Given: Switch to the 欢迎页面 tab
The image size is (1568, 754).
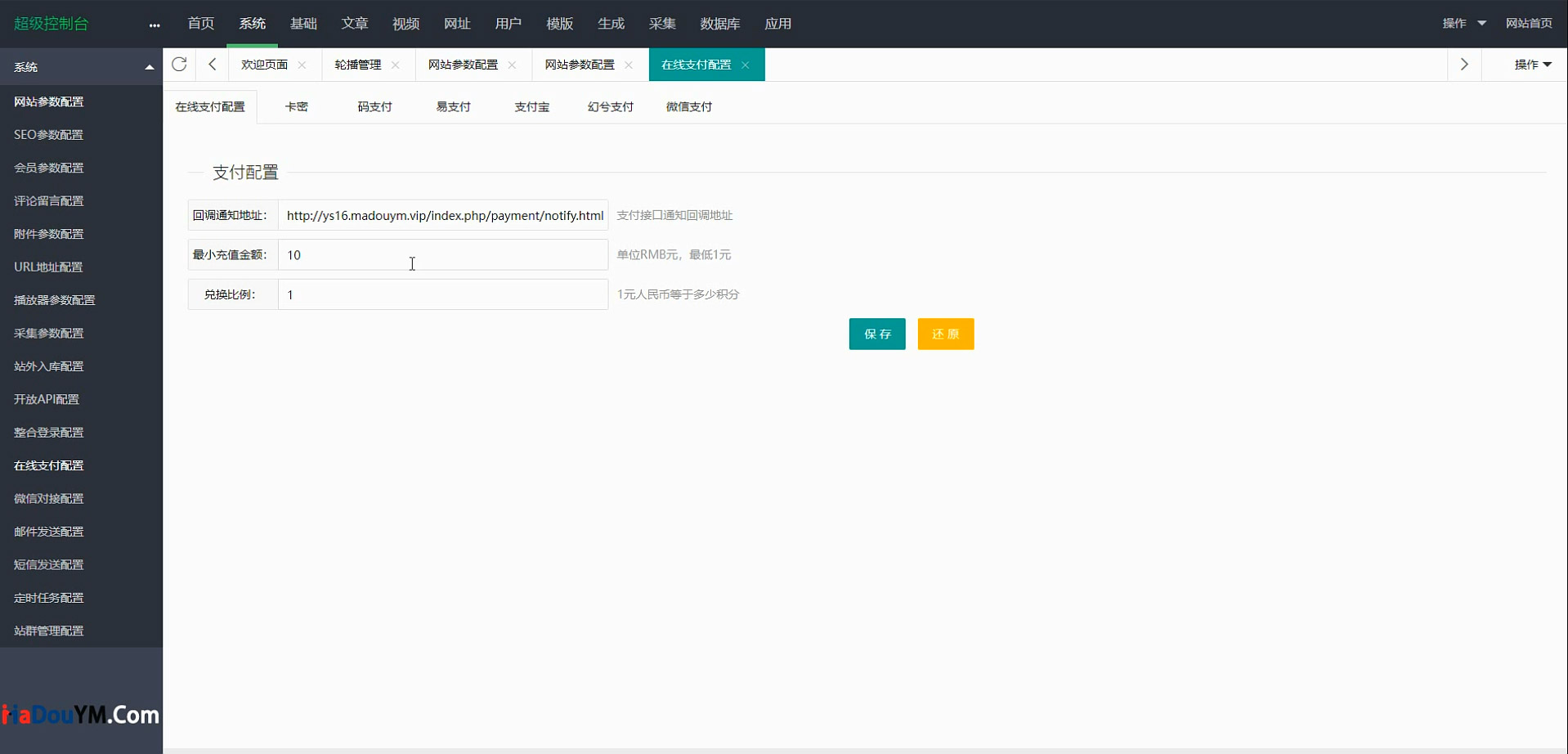Looking at the screenshot, I should pyautogui.click(x=264, y=65).
